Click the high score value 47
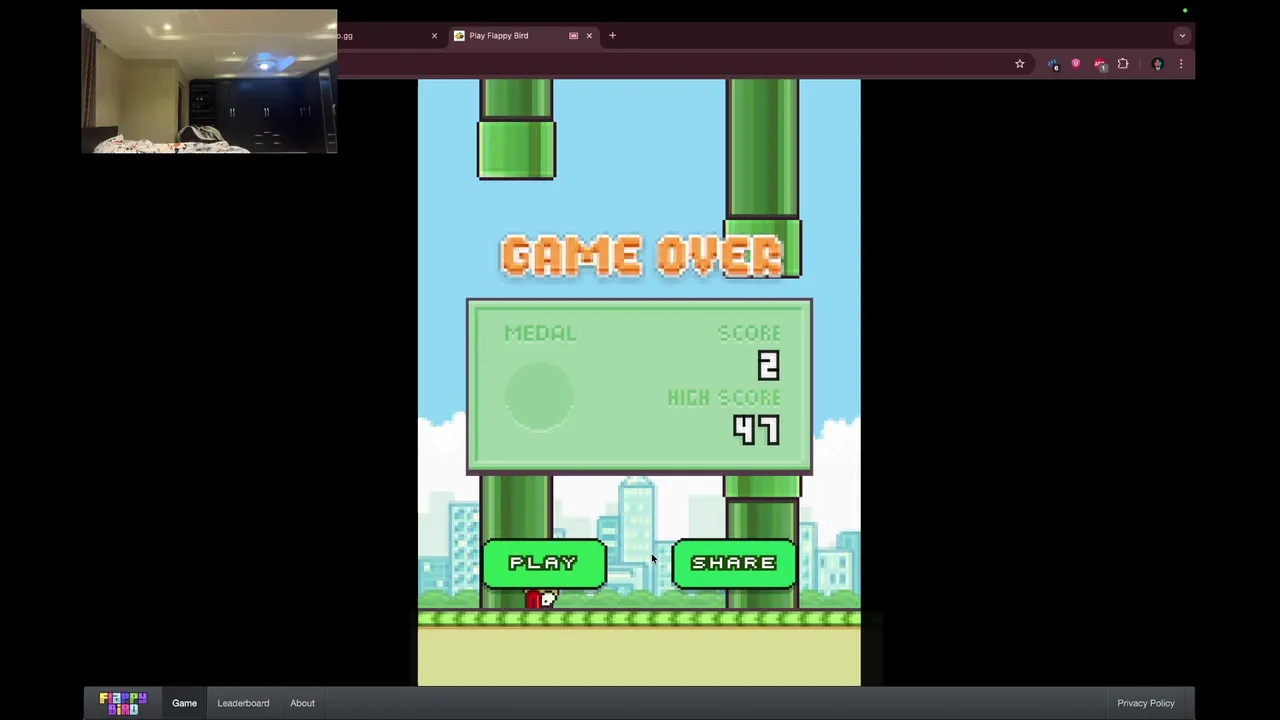 coord(756,430)
